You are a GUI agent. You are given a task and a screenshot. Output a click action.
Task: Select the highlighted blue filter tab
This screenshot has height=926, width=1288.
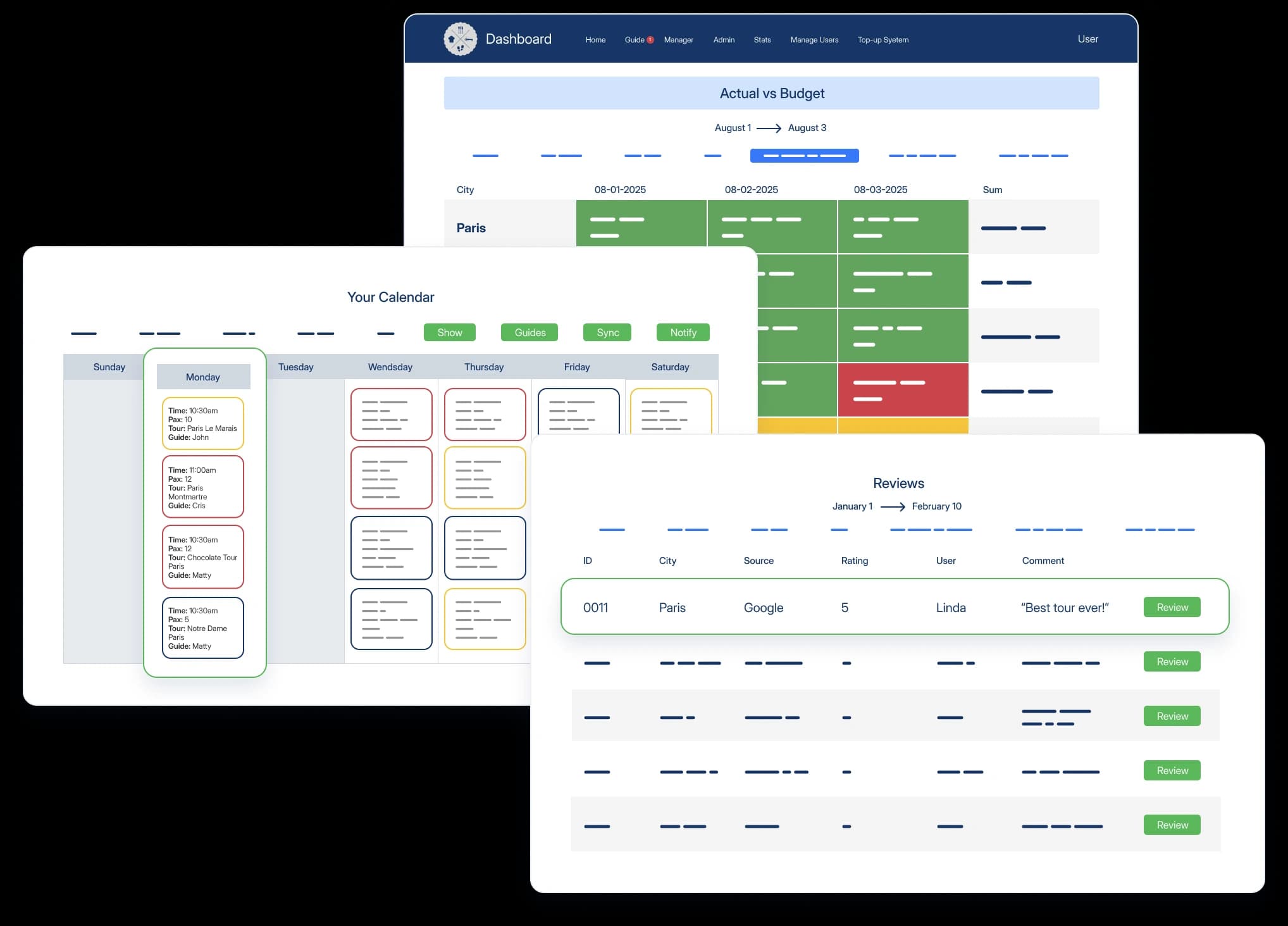[x=804, y=156]
